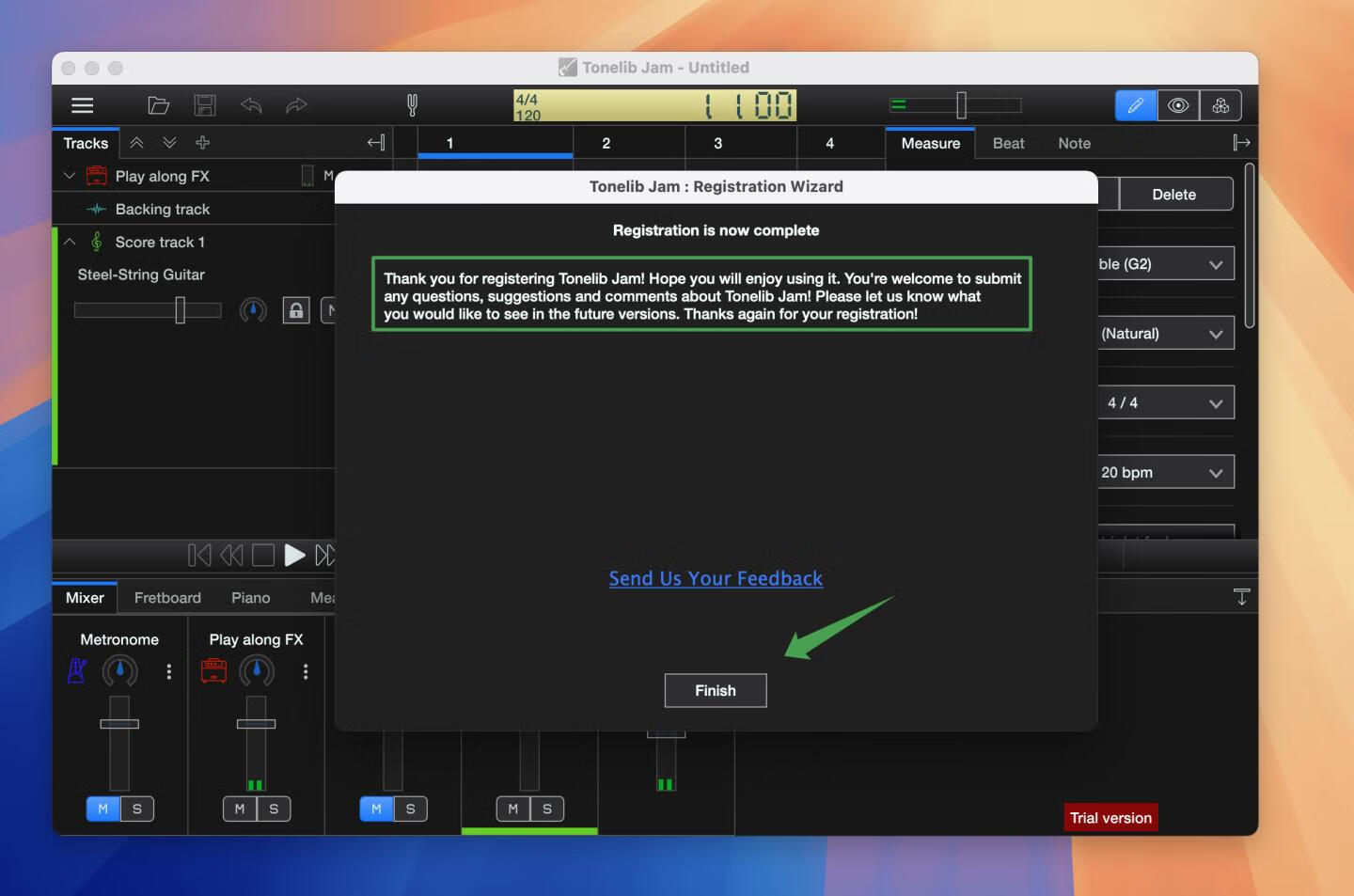Screen dimensions: 1354x896
Task: Click the red amp icon beside Play along FX track
Action: (x=96, y=176)
